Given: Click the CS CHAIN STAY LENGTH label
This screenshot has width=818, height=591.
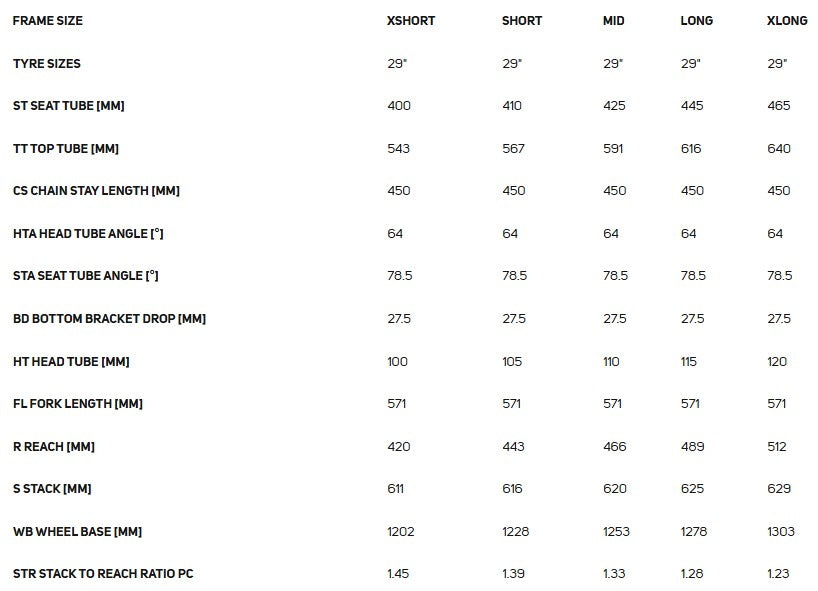Looking at the screenshot, I should click(96, 191).
